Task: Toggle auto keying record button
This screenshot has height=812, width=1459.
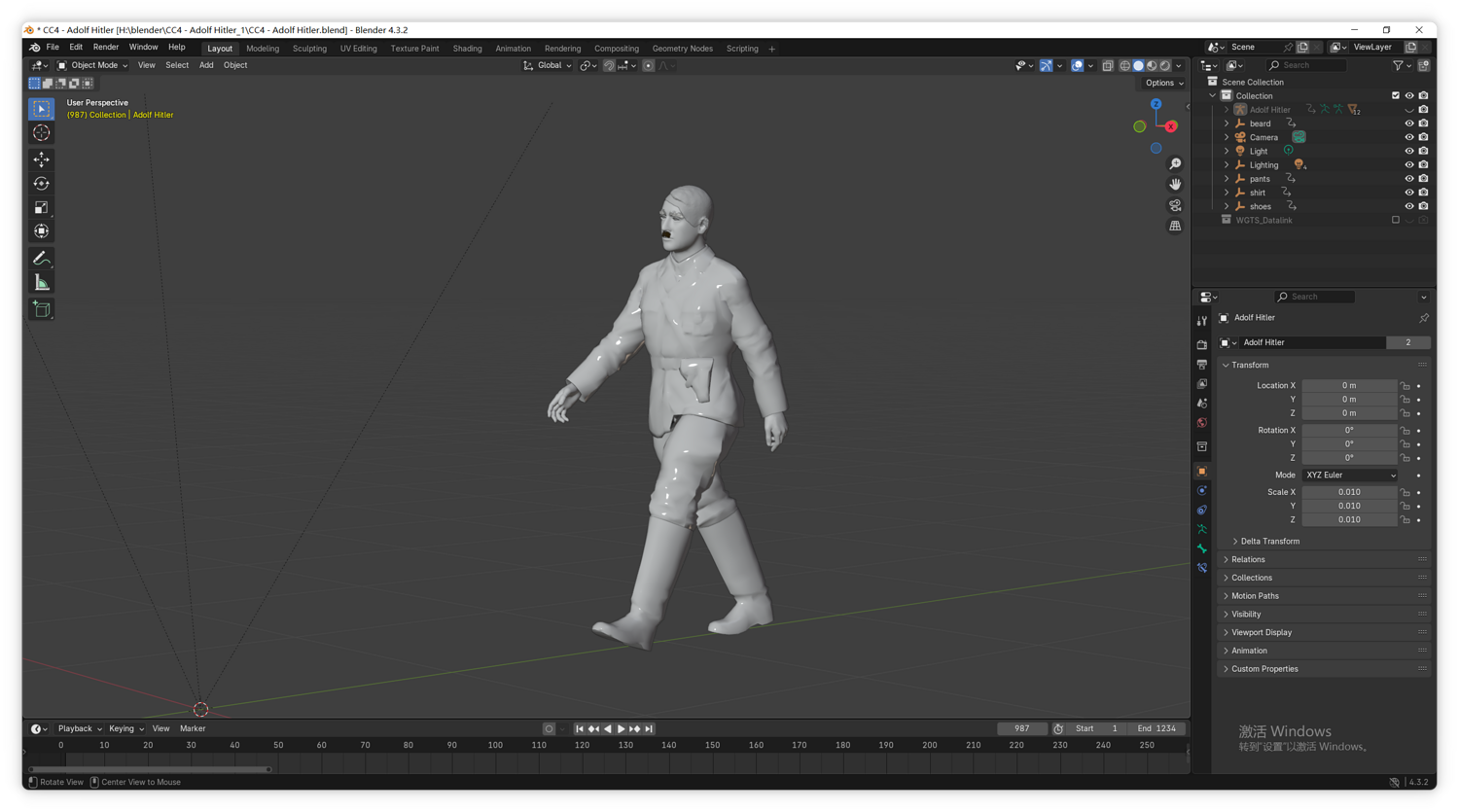Action: pos(549,729)
